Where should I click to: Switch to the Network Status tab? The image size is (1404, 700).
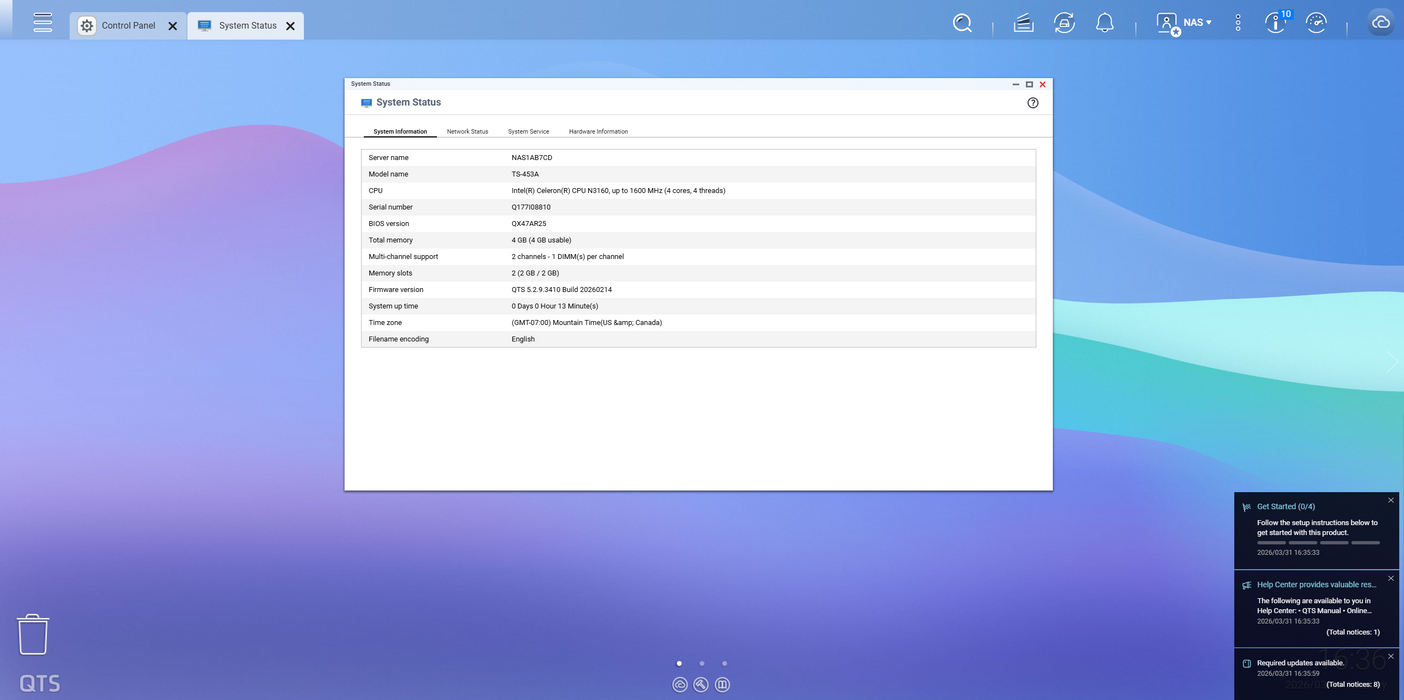(x=467, y=131)
